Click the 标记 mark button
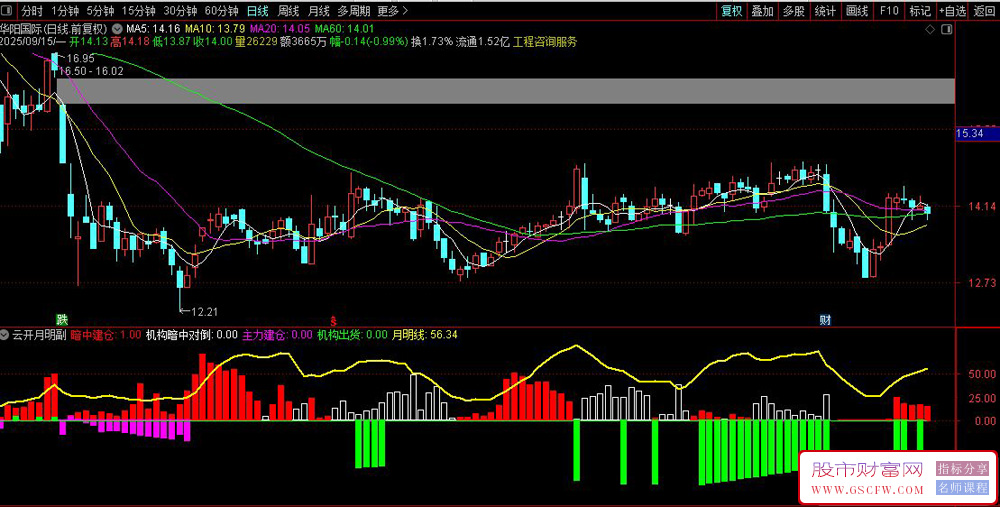The image size is (1000, 507). click(x=920, y=11)
